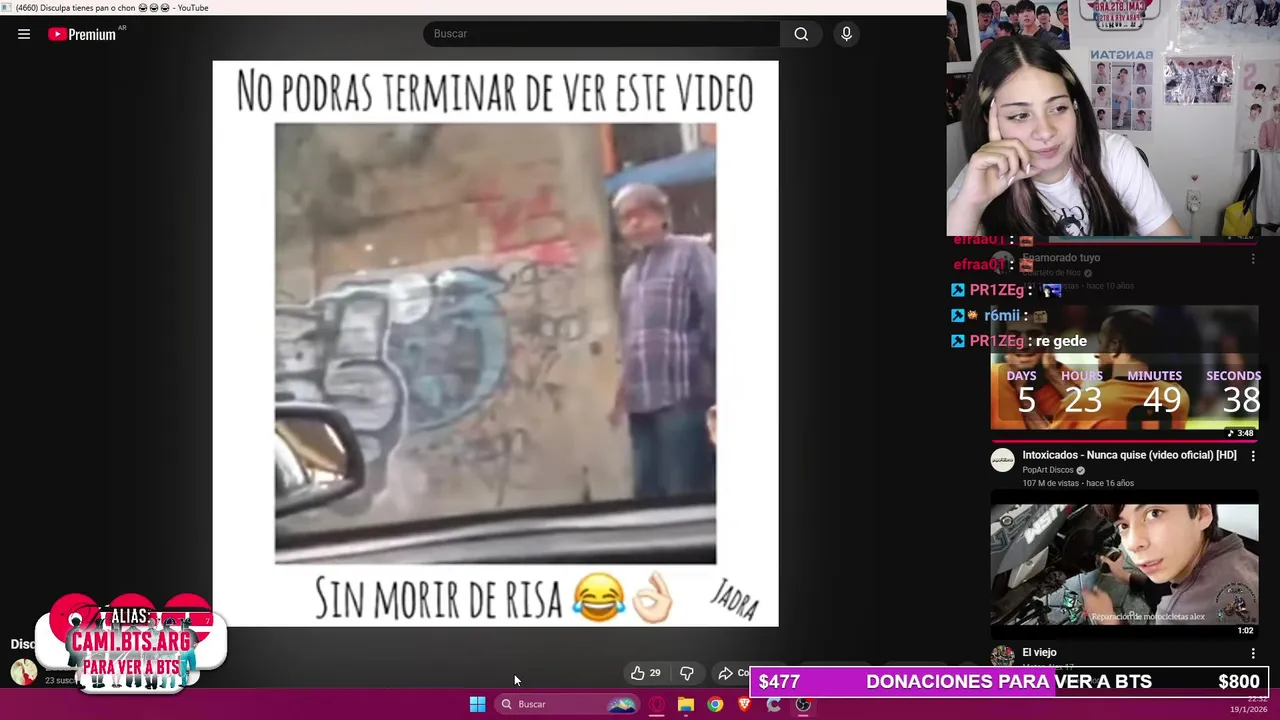The height and width of the screenshot is (720, 1280).
Task: Play the Intoxicados 3:48 thumbnail
Action: [1124, 372]
